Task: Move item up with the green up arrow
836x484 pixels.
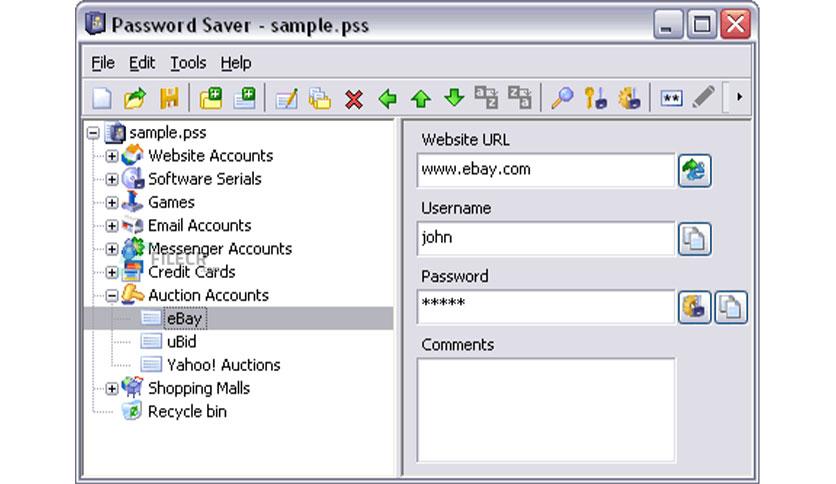Action: click(x=421, y=99)
